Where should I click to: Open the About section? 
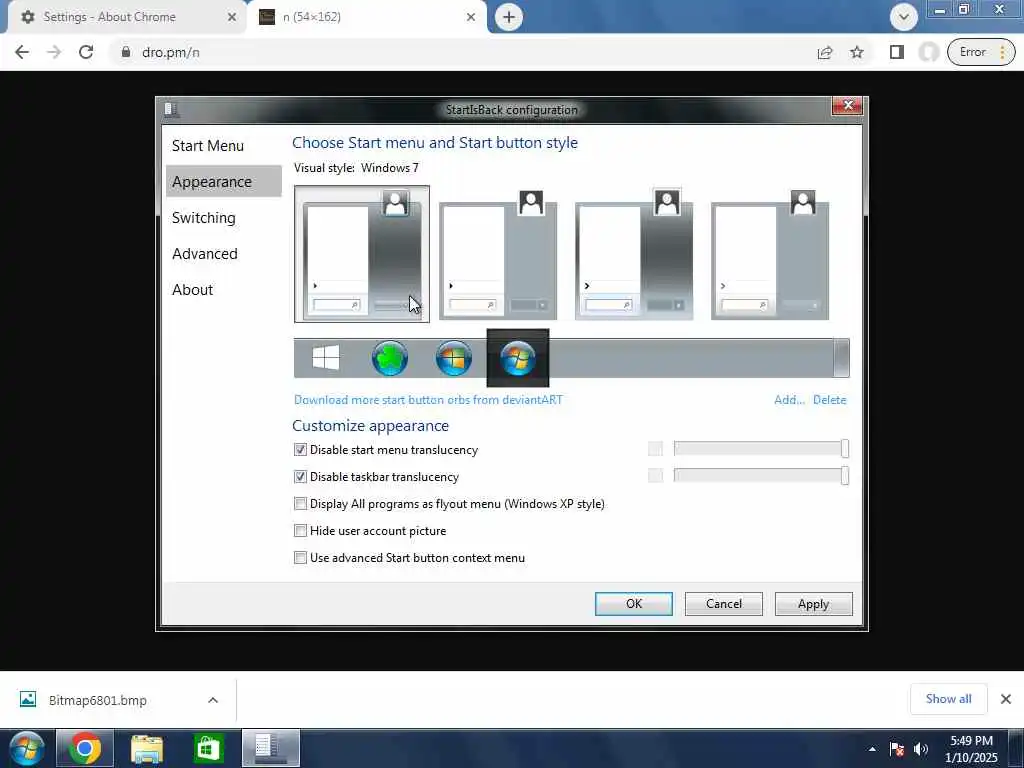pos(193,289)
